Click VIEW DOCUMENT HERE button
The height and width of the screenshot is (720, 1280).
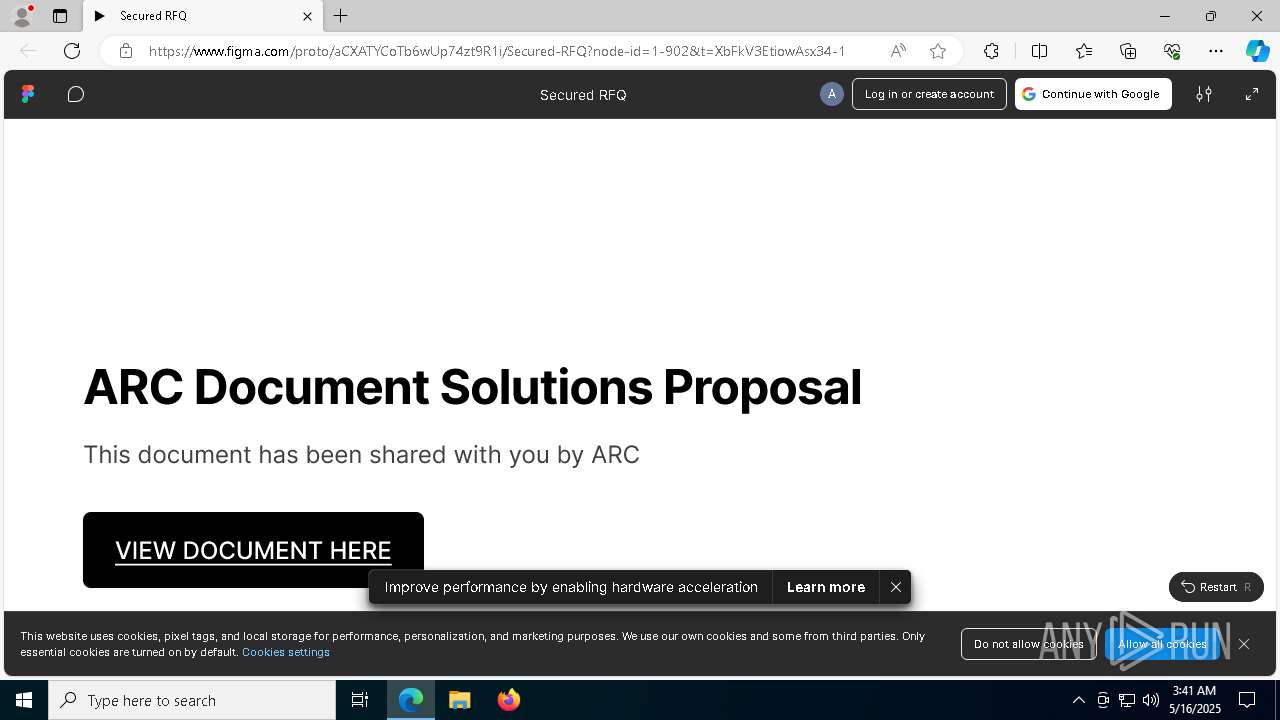[253, 550]
